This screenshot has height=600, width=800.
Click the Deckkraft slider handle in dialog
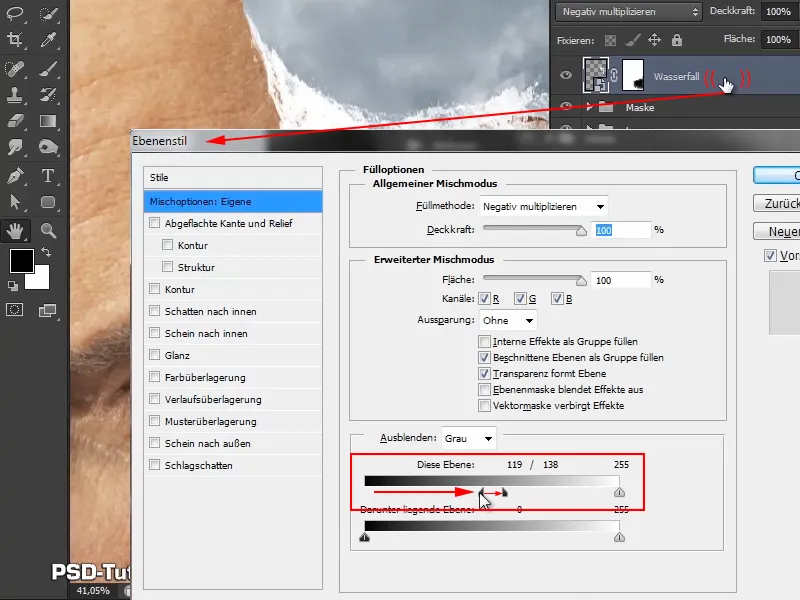click(581, 231)
